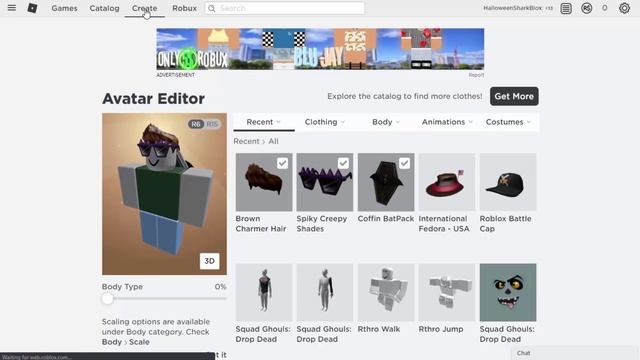Click the Roblox Battle Cap name link
Viewport: 640px width, 360px height.
(505, 224)
